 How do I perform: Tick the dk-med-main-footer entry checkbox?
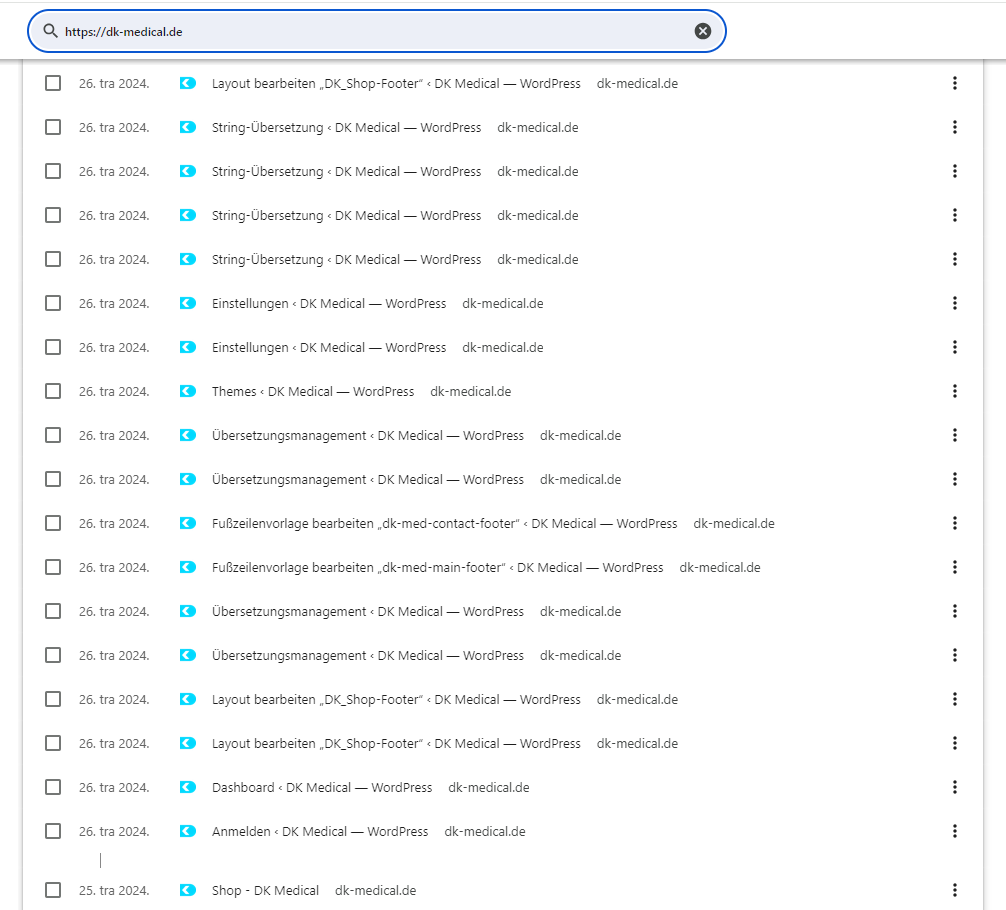(x=53, y=567)
